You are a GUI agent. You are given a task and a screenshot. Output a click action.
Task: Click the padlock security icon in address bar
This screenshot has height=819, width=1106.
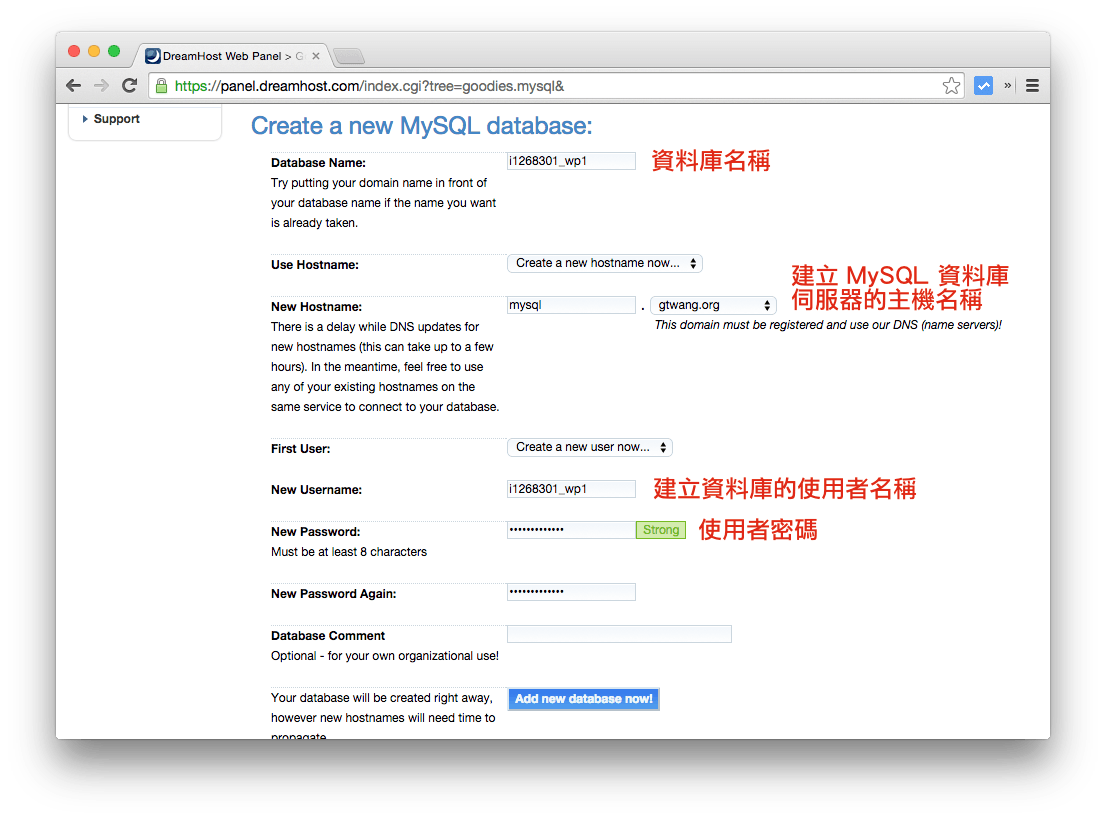point(162,86)
